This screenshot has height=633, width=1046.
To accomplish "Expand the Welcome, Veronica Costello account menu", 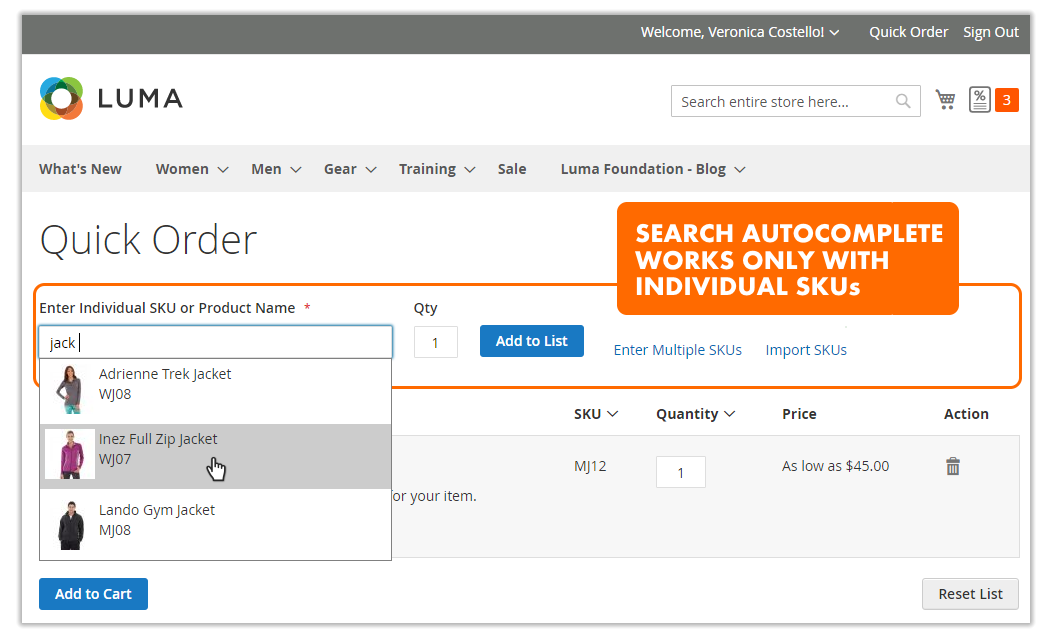I will click(740, 32).
